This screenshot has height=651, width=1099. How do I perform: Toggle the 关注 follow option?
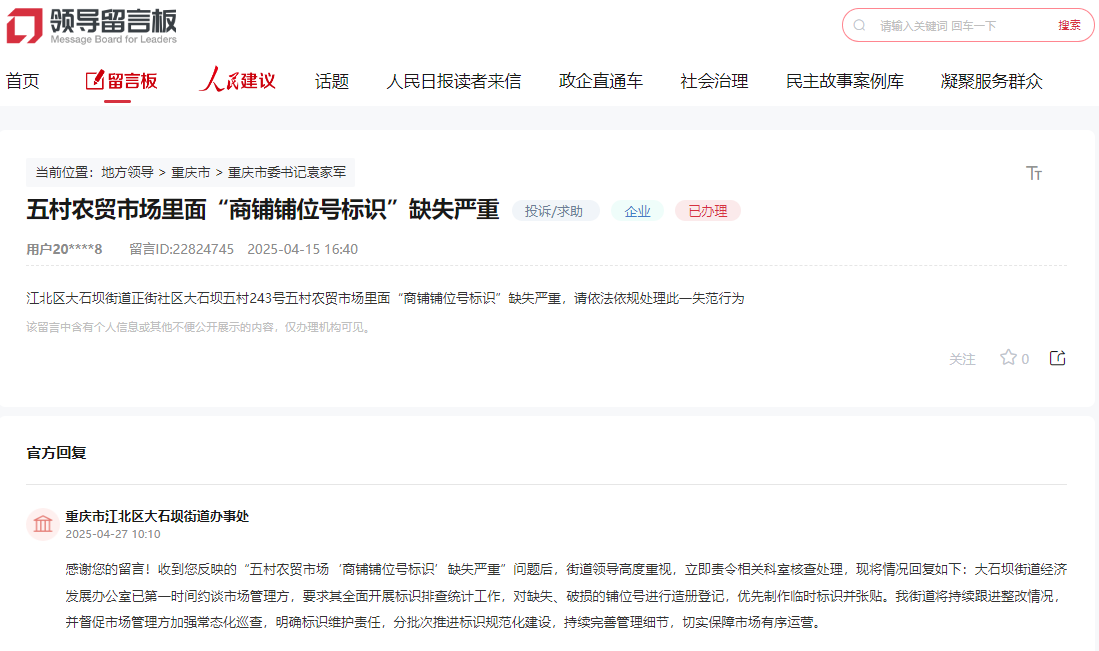point(963,358)
